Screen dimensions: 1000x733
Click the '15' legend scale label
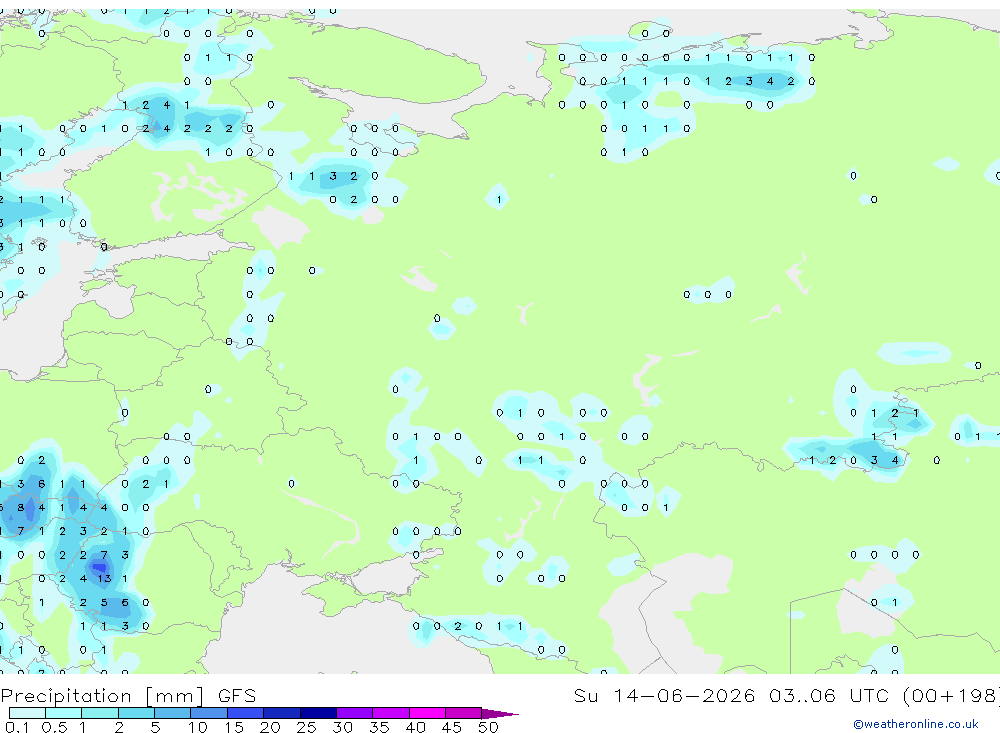coord(234,727)
